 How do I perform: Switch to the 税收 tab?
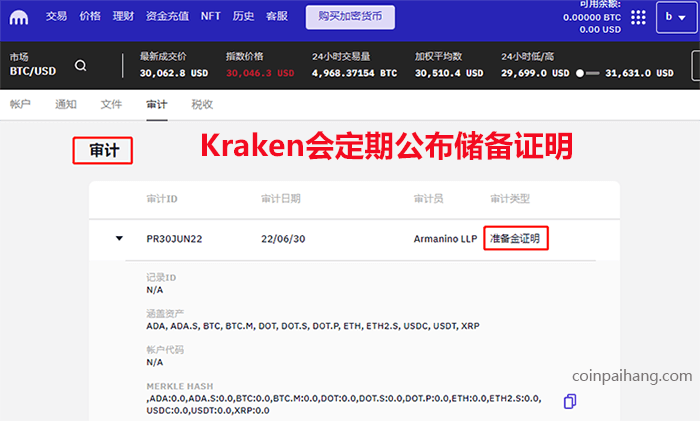pos(202,104)
